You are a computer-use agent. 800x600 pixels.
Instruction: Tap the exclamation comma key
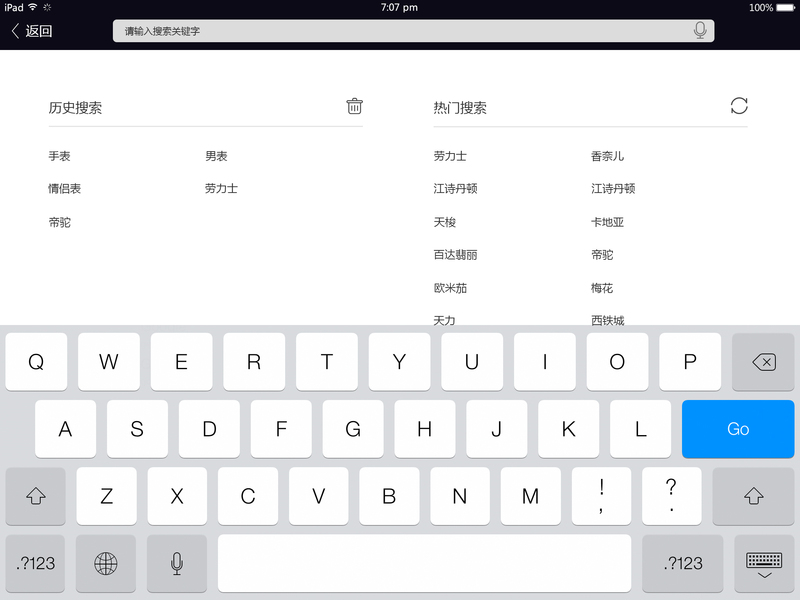click(602, 496)
